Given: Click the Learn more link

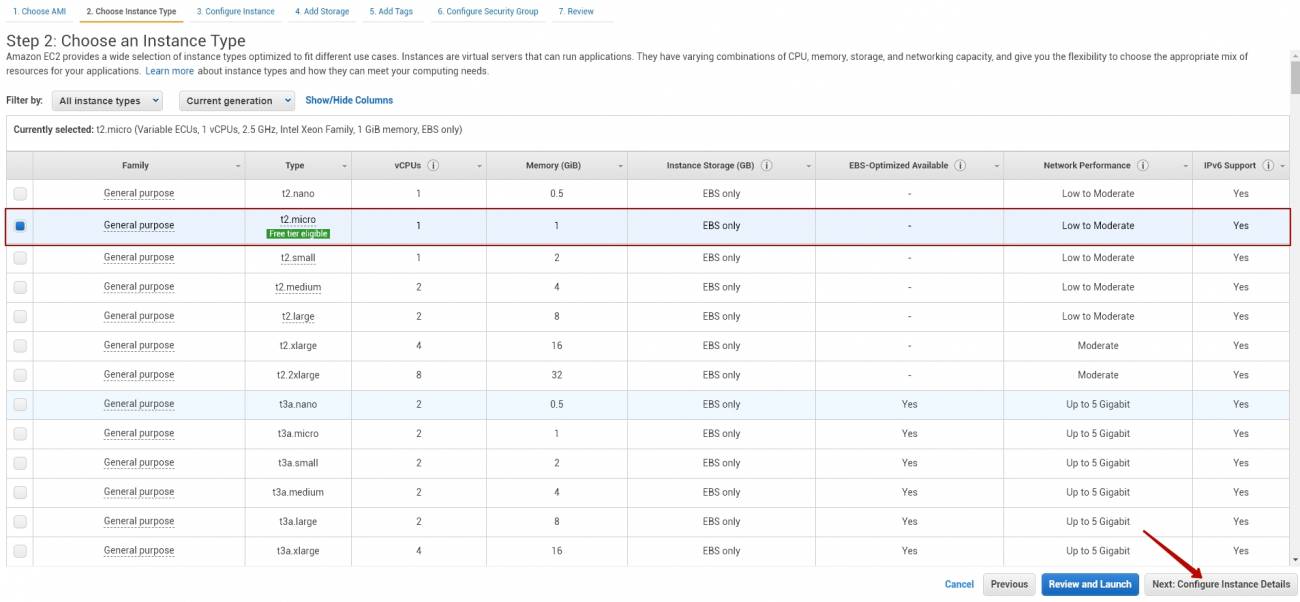Looking at the screenshot, I should click(x=169, y=72).
